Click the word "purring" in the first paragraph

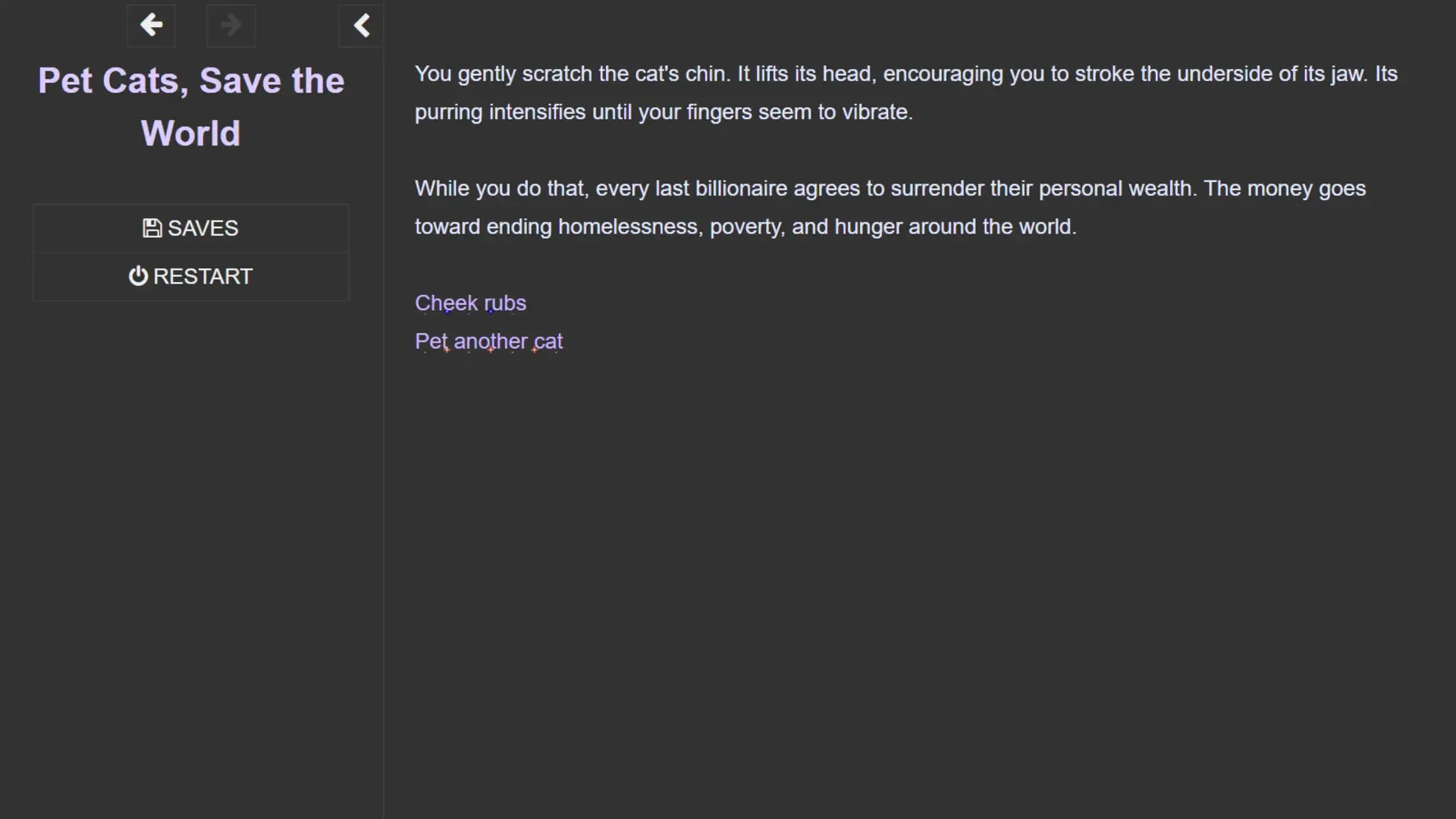click(x=448, y=112)
